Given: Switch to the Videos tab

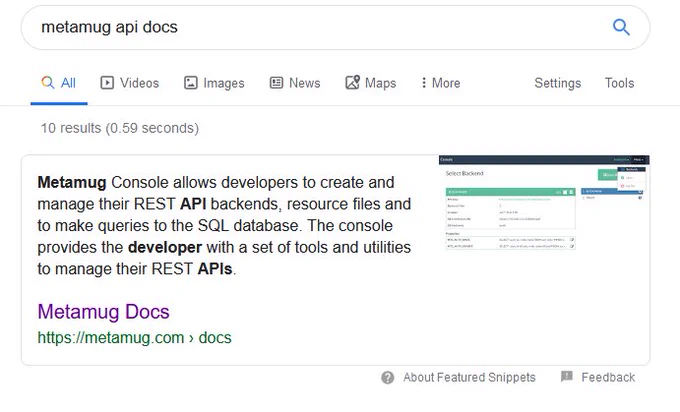Looking at the screenshot, I should (x=130, y=83).
